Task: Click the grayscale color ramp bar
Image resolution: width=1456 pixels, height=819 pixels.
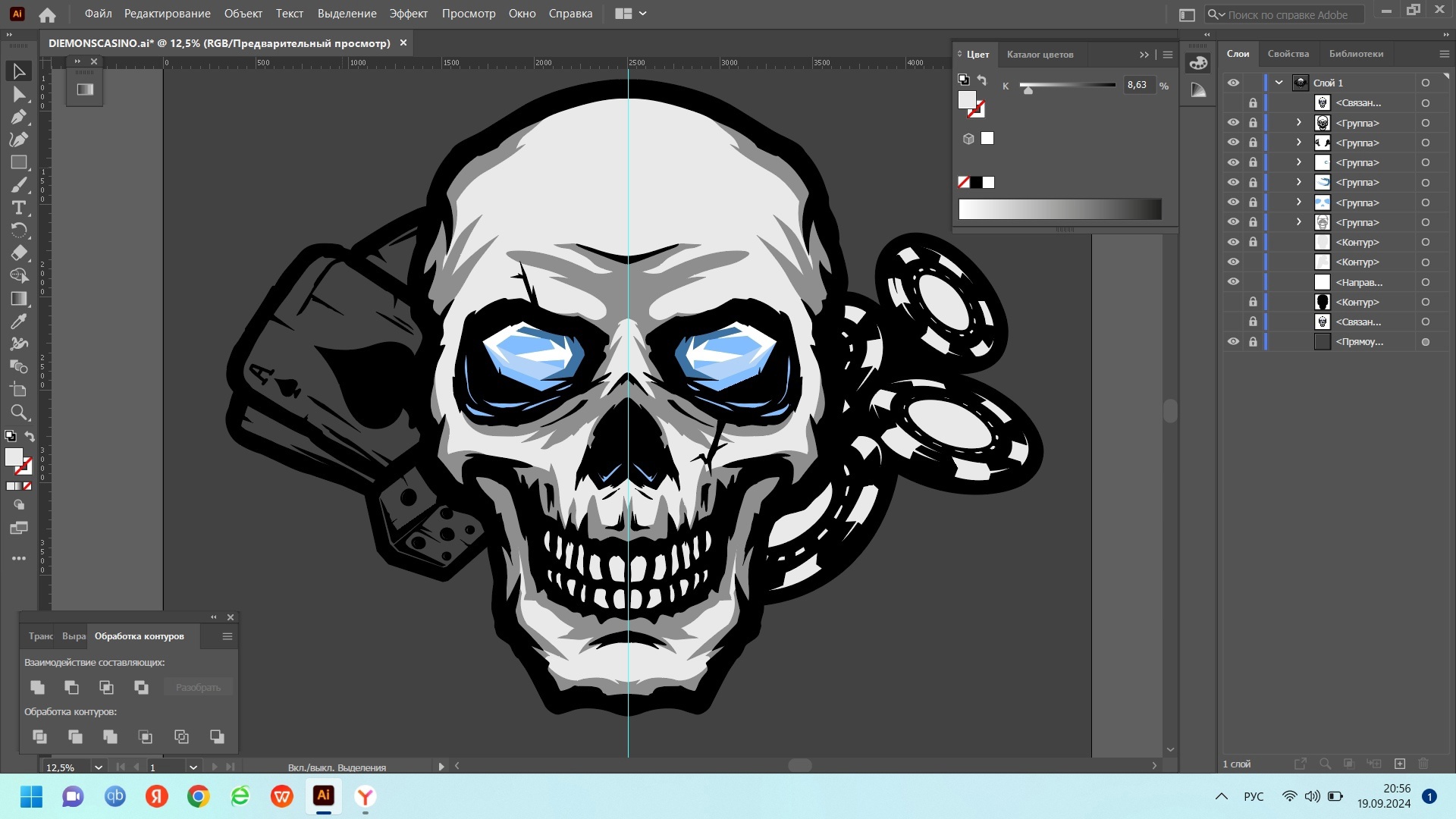Action: [x=1059, y=209]
